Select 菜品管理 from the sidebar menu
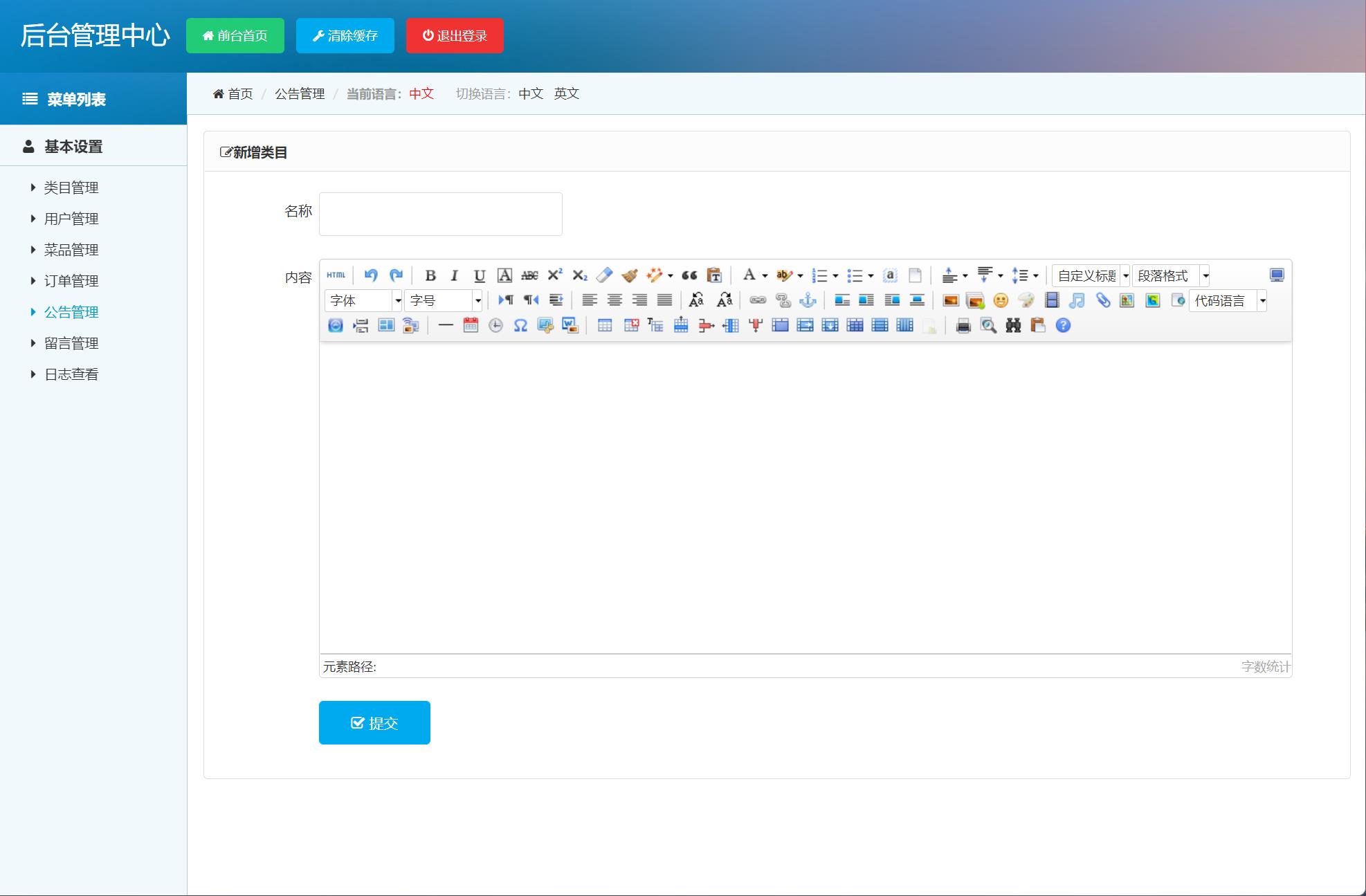The height and width of the screenshot is (896, 1366). pos(71,250)
